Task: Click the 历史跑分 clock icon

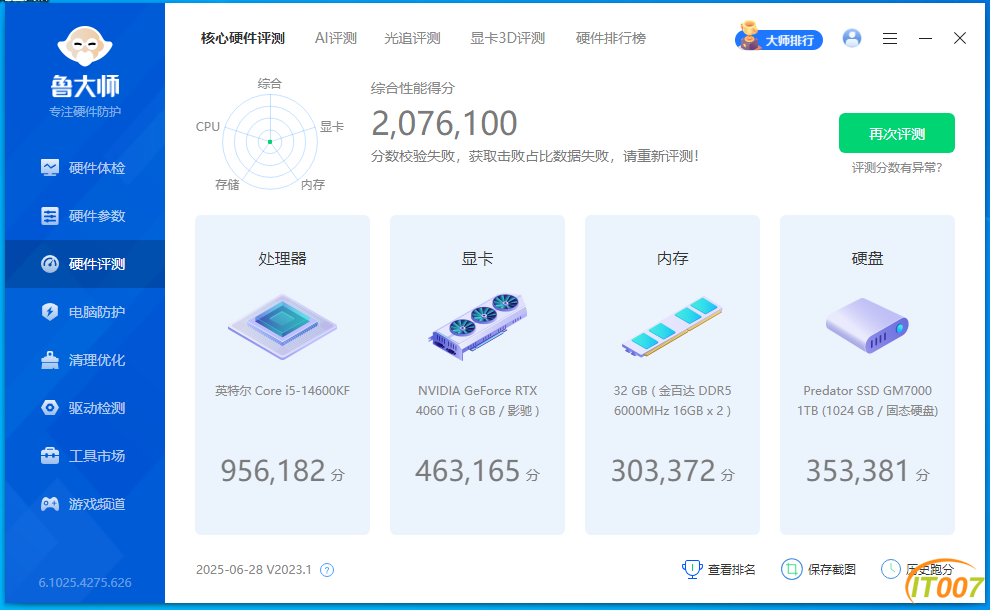Action: (x=890, y=568)
